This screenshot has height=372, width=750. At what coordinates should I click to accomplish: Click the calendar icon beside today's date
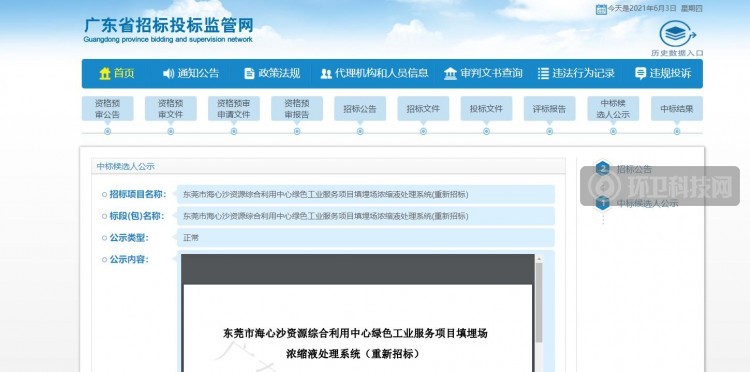601,9
